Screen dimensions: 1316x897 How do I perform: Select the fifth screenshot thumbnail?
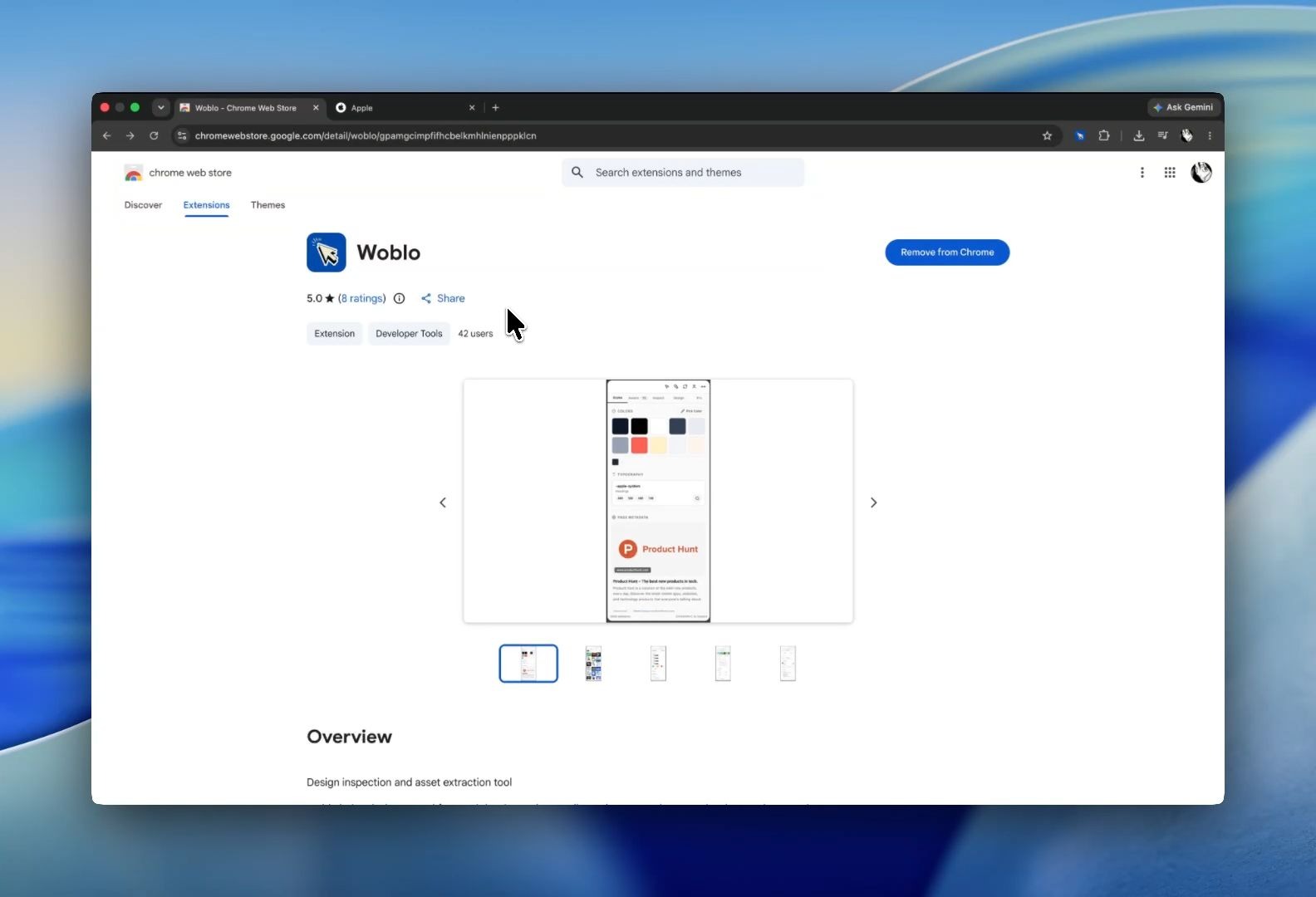click(788, 664)
